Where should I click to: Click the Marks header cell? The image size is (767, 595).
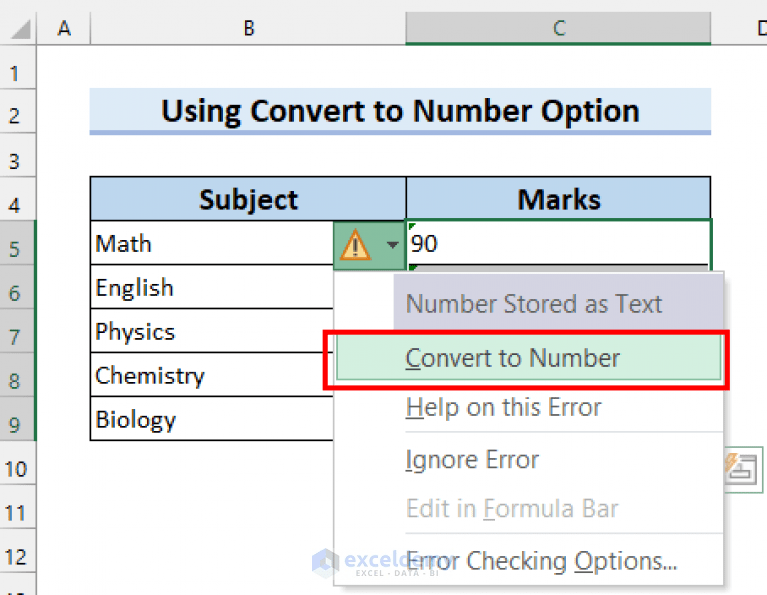coord(558,199)
